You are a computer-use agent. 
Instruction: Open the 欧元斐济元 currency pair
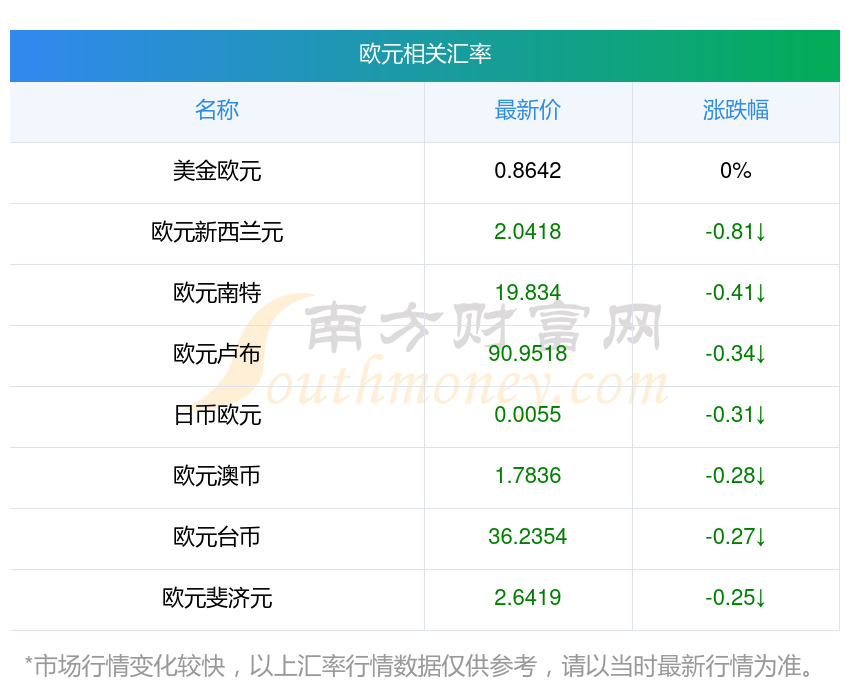coord(217,598)
